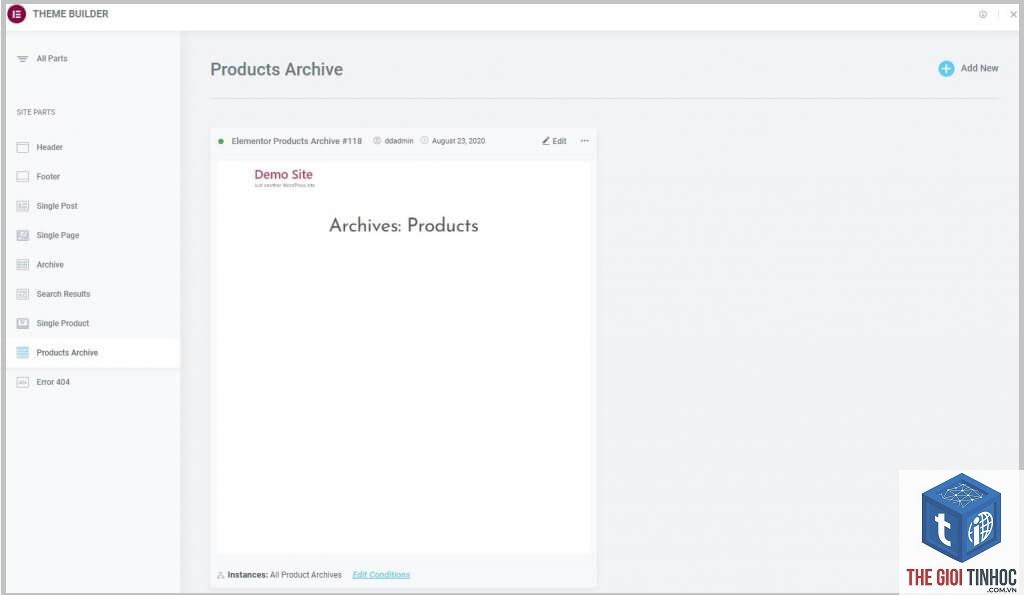Viewport: 1024px width, 595px height.
Task: Click the Instances hierarchy icon
Action: tap(221, 575)
